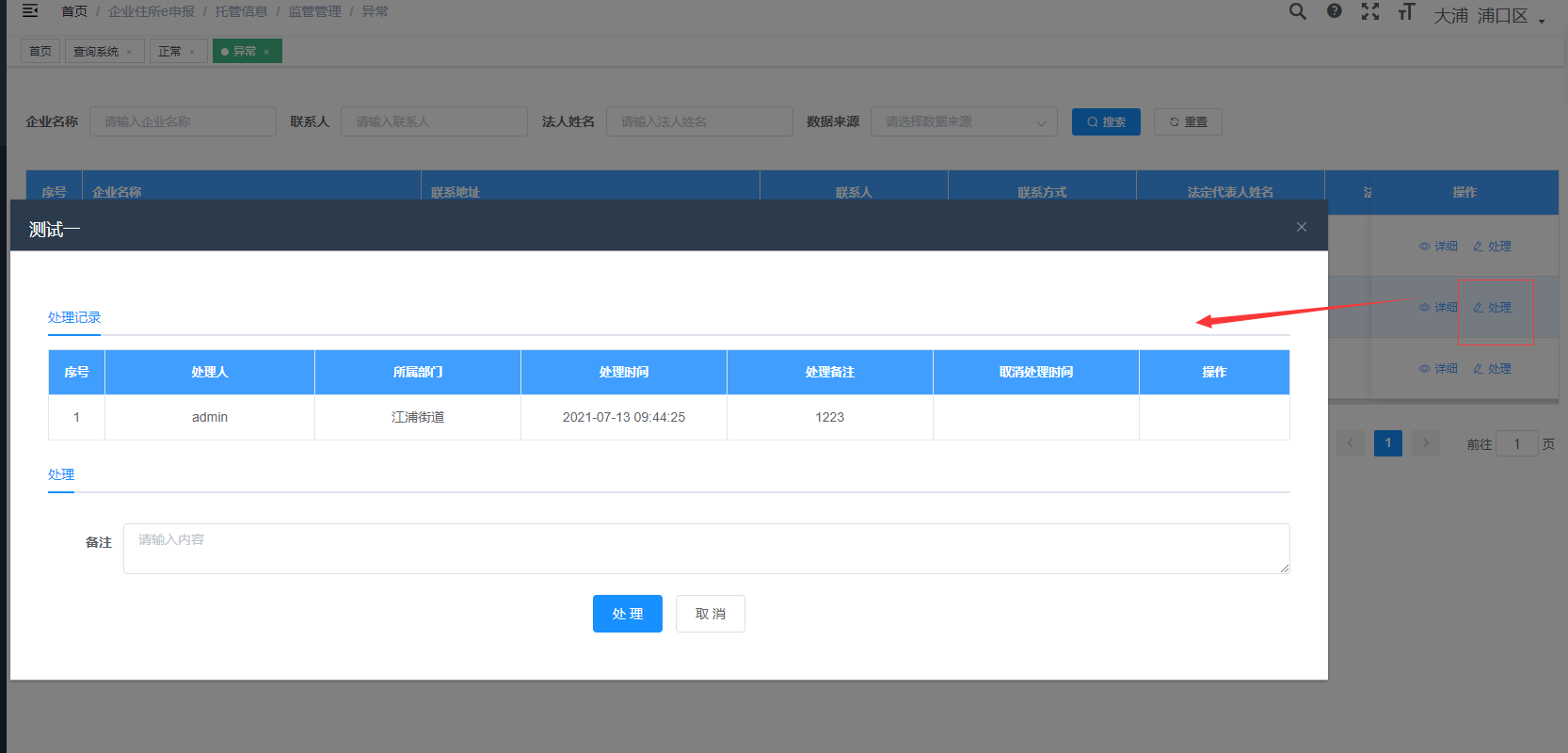Click the 所属部门 column header
The height and width of the screenshot is (753, 1568).
coord(418,372)
